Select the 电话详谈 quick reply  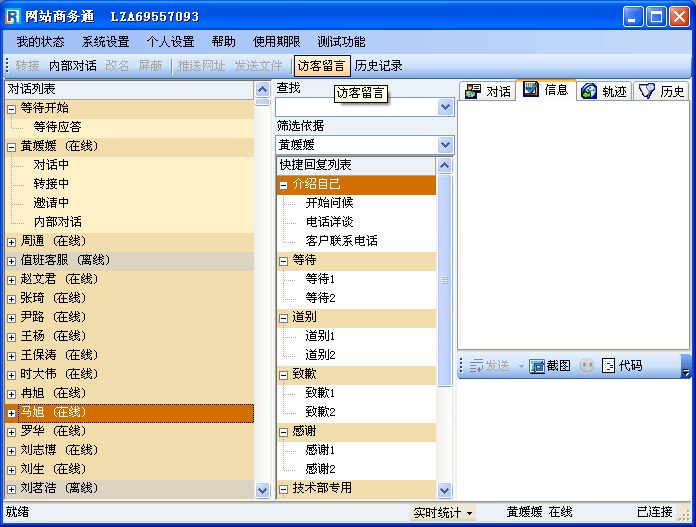[x=329, y=222]
